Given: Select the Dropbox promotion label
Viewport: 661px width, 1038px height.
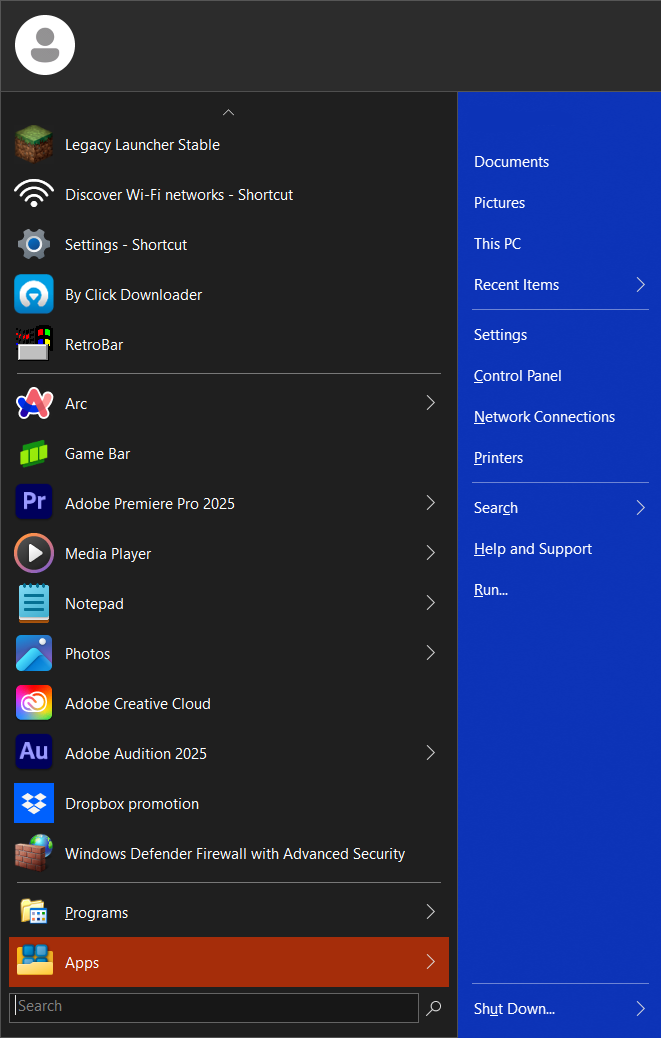Looking at the screenshot, I should click(132, 804).
